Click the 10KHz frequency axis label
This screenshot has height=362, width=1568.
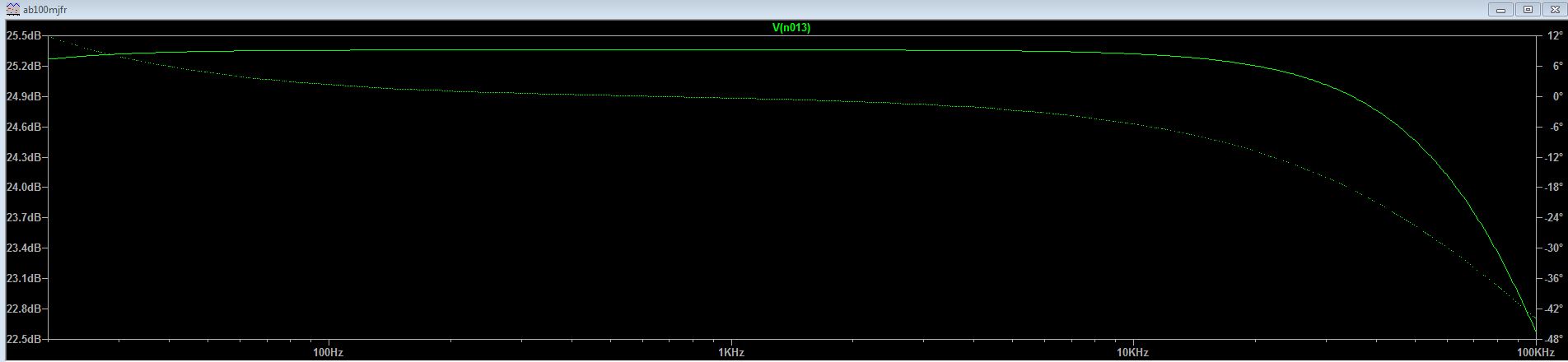coord(1133,352)
